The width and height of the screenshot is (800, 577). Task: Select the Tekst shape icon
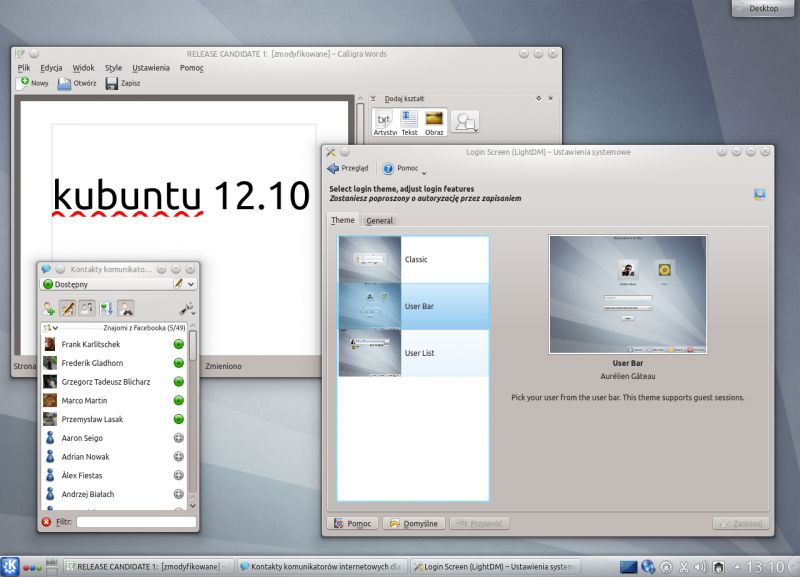[409, 122]
